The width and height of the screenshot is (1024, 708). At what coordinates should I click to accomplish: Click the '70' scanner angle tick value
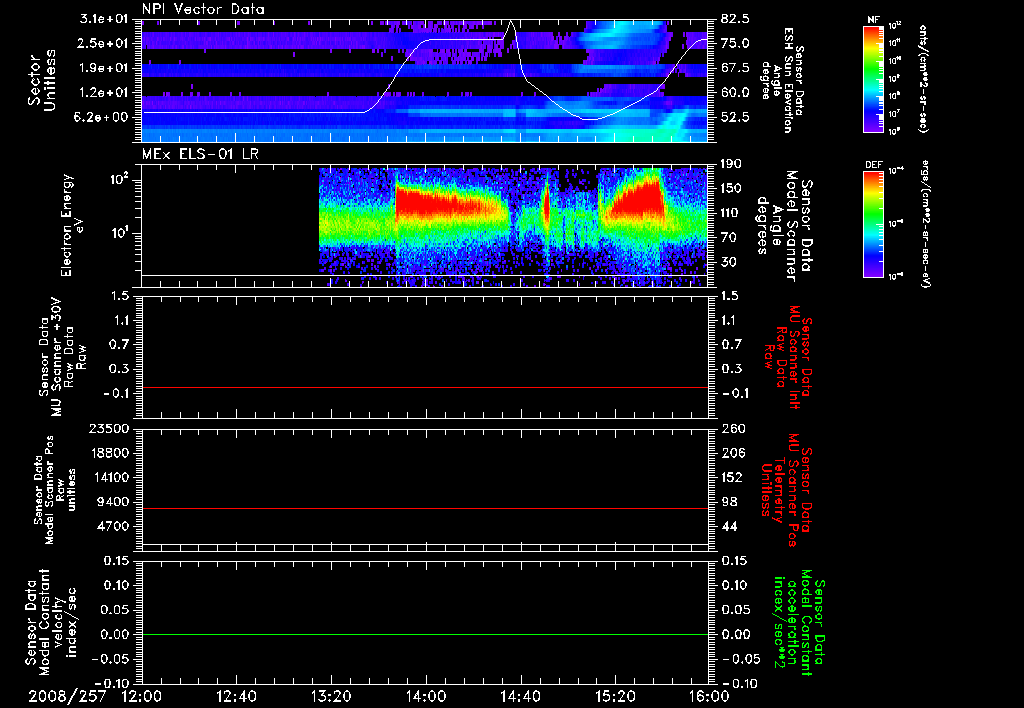click(729, 238)
